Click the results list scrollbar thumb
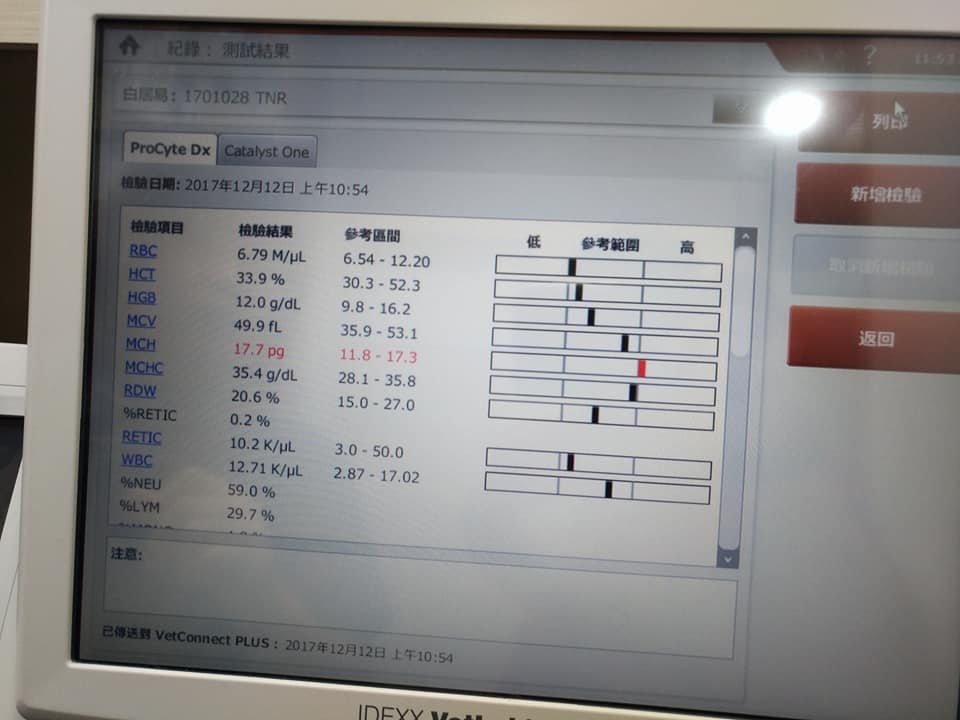Viewport: 960px width, 720px height. pyautogui.click(x=742, y=300)
